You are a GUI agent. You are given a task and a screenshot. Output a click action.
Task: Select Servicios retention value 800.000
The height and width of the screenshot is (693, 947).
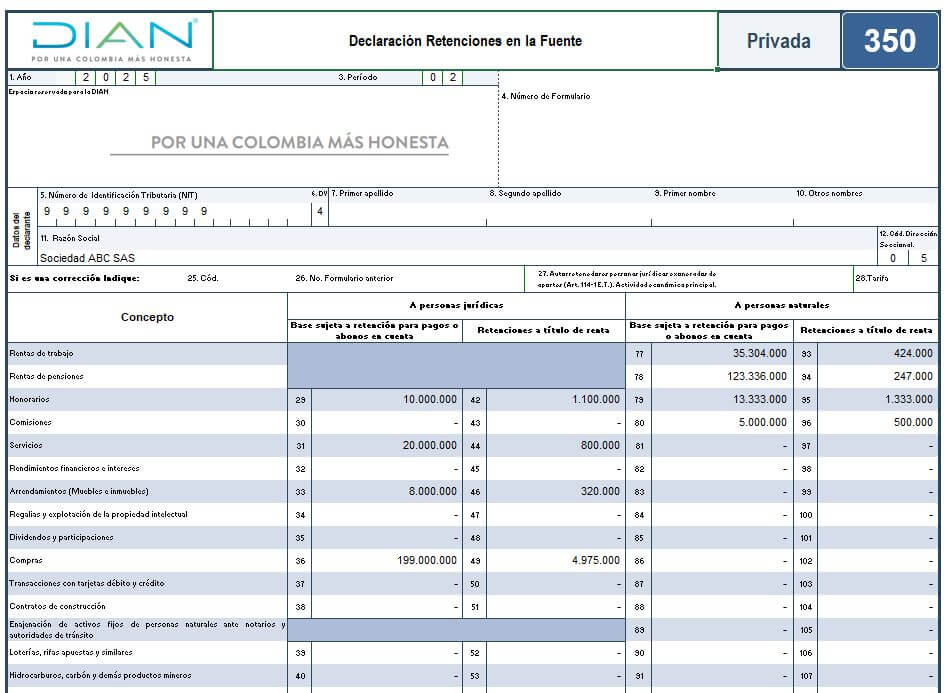[x=556, y=445]
